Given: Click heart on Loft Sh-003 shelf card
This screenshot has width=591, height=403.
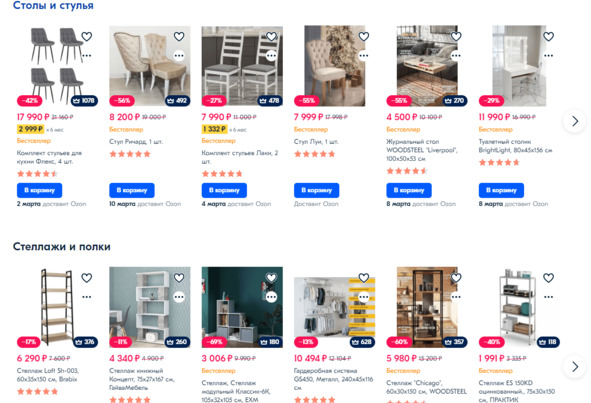Looking at the screenshot, I should (87, 278).
